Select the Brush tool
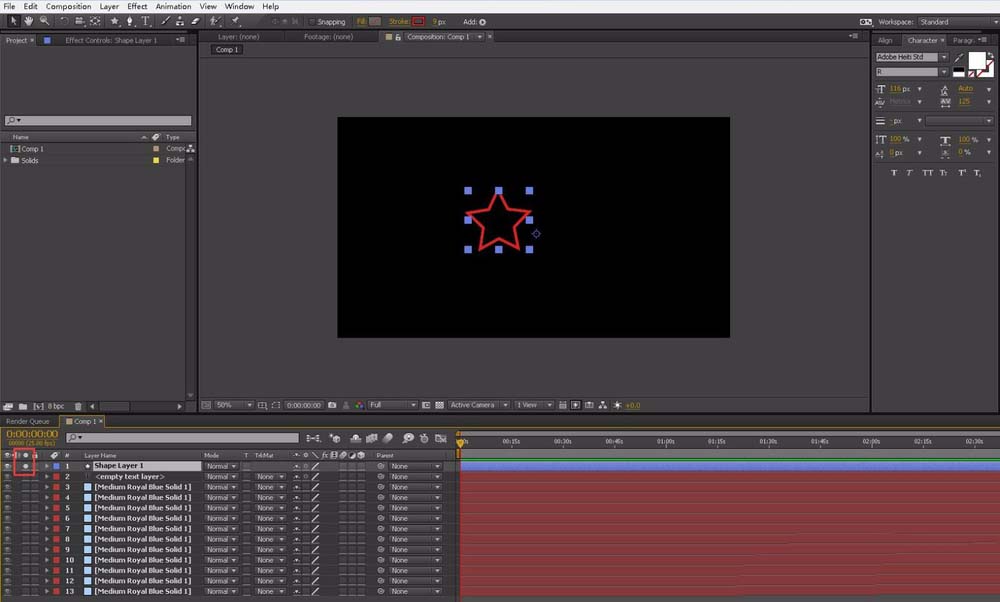 165,21
